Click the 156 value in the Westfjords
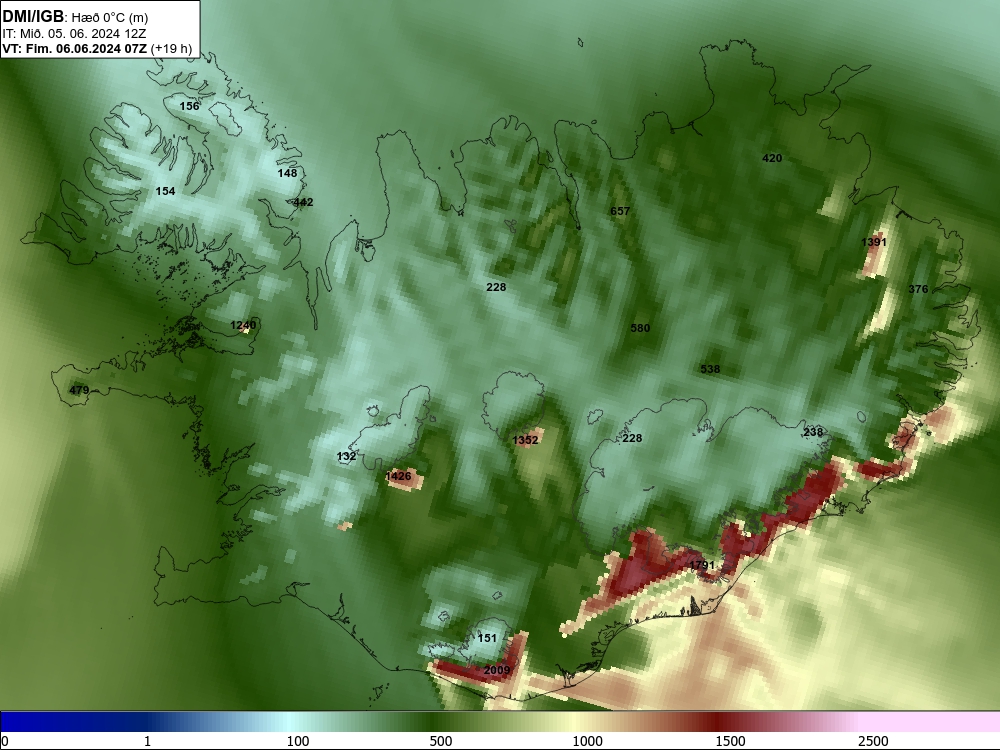Image resolution: width=1000 pixels, height=750 pixels. 189,106
